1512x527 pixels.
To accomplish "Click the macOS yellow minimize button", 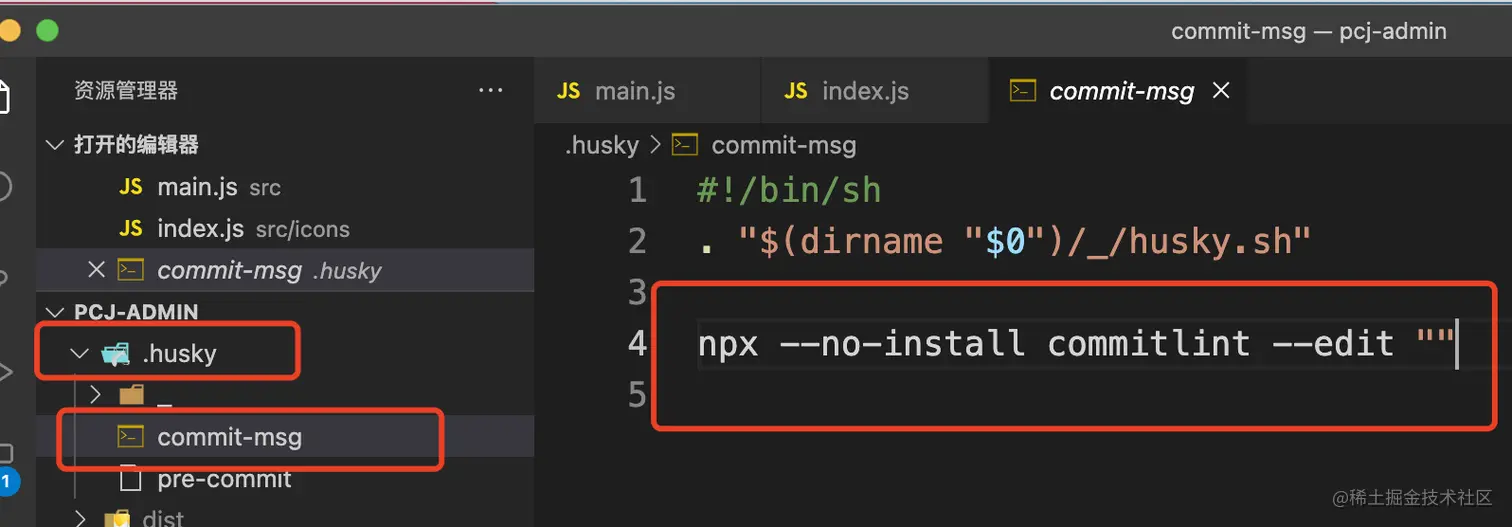I will (x=9, y=30).
